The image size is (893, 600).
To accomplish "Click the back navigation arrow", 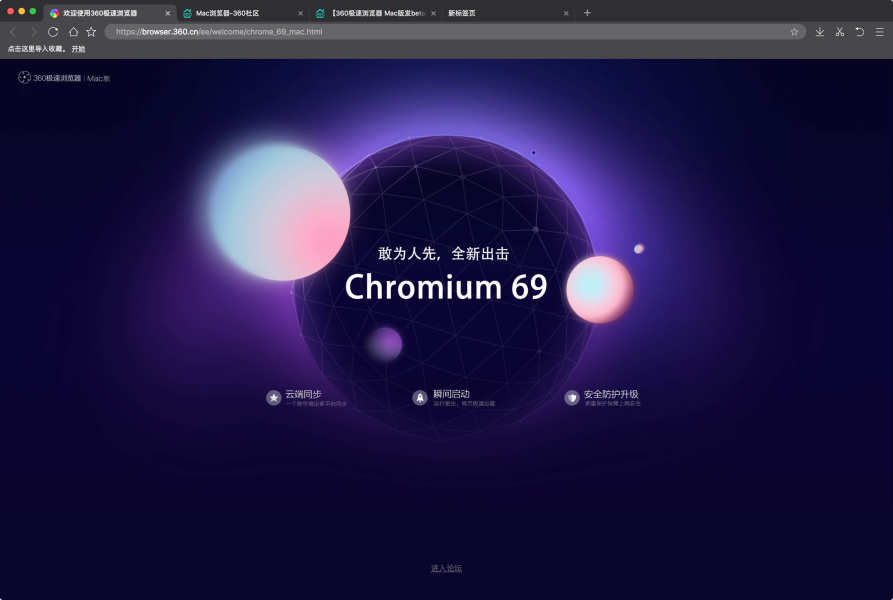I will (x=14, y=32).
